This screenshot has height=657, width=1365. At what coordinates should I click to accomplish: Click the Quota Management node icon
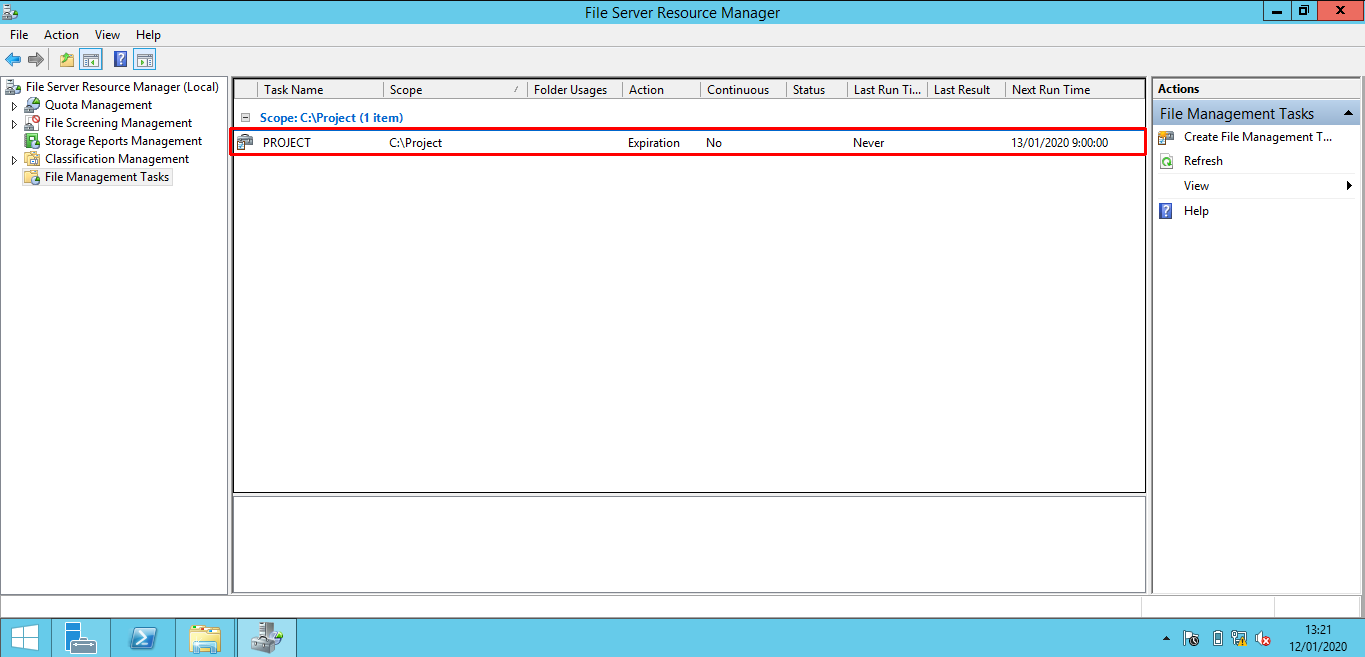click(32, 105)
